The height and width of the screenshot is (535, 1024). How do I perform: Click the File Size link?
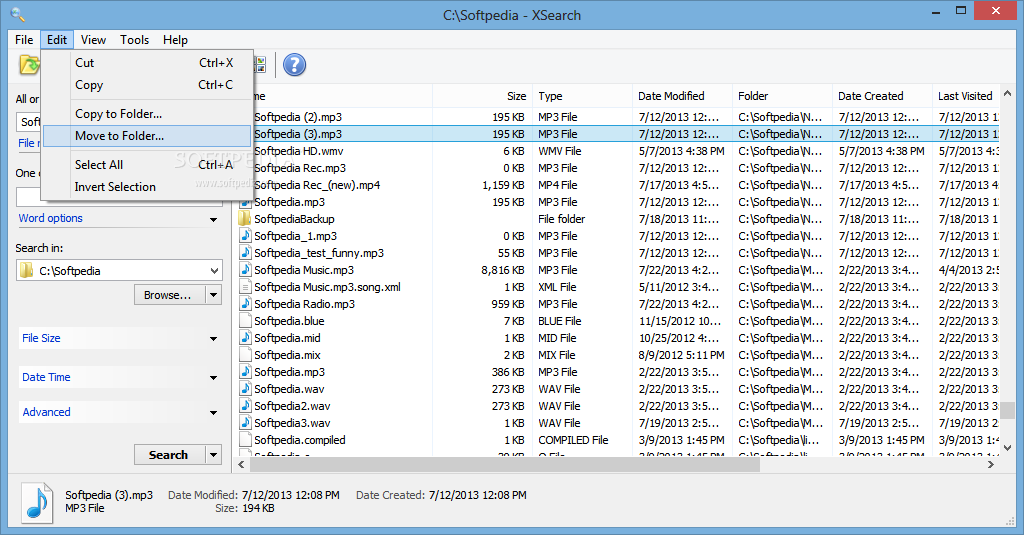pyautogui.click(x=41, y=338)
